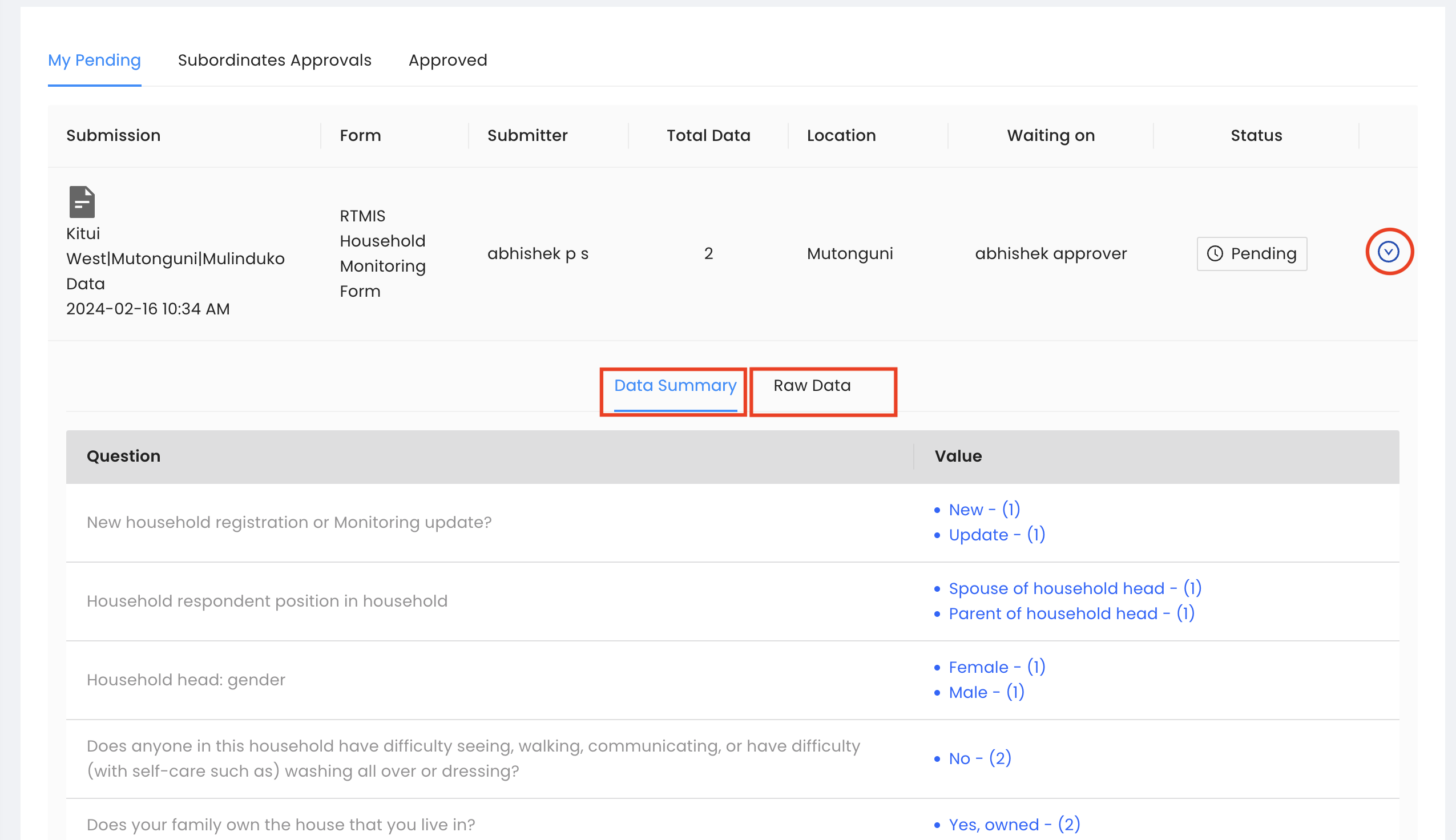This screenshot has height=840, width=1456.
Task: Click Parent of household head - (1) value
Action: [x=1071, y=614]
